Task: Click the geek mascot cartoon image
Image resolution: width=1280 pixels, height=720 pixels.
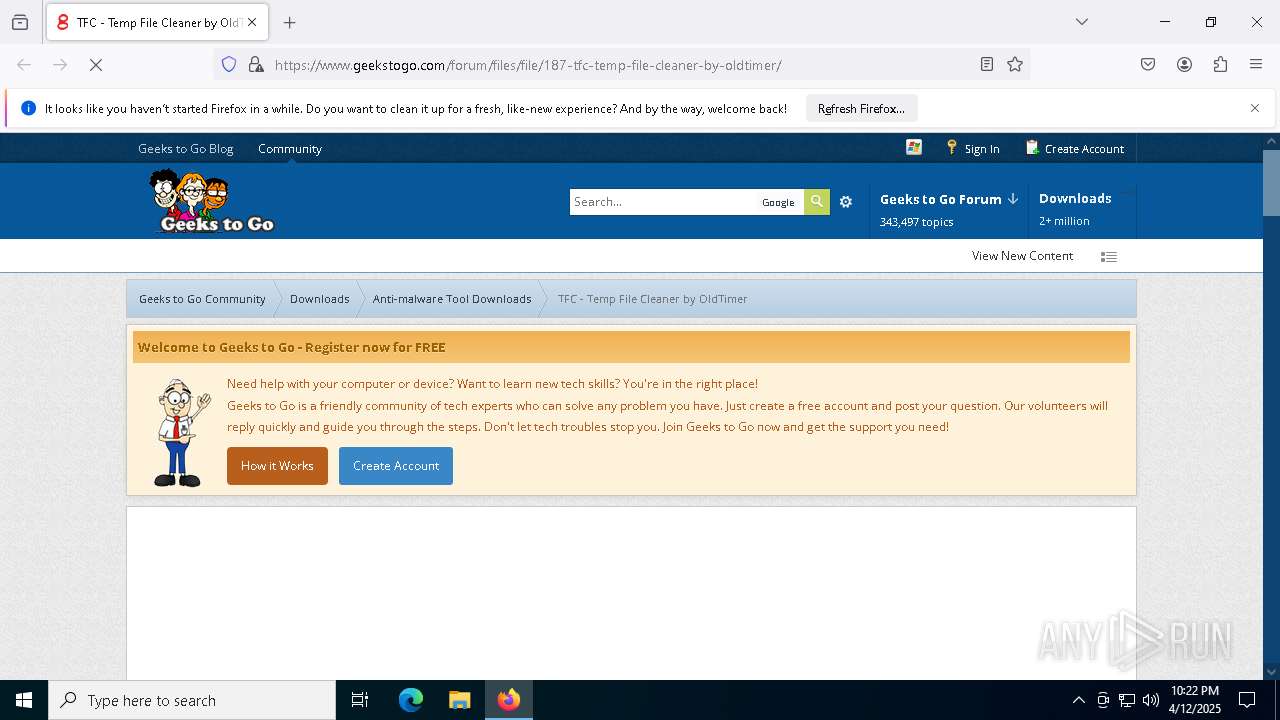Action: click(181, 433)
